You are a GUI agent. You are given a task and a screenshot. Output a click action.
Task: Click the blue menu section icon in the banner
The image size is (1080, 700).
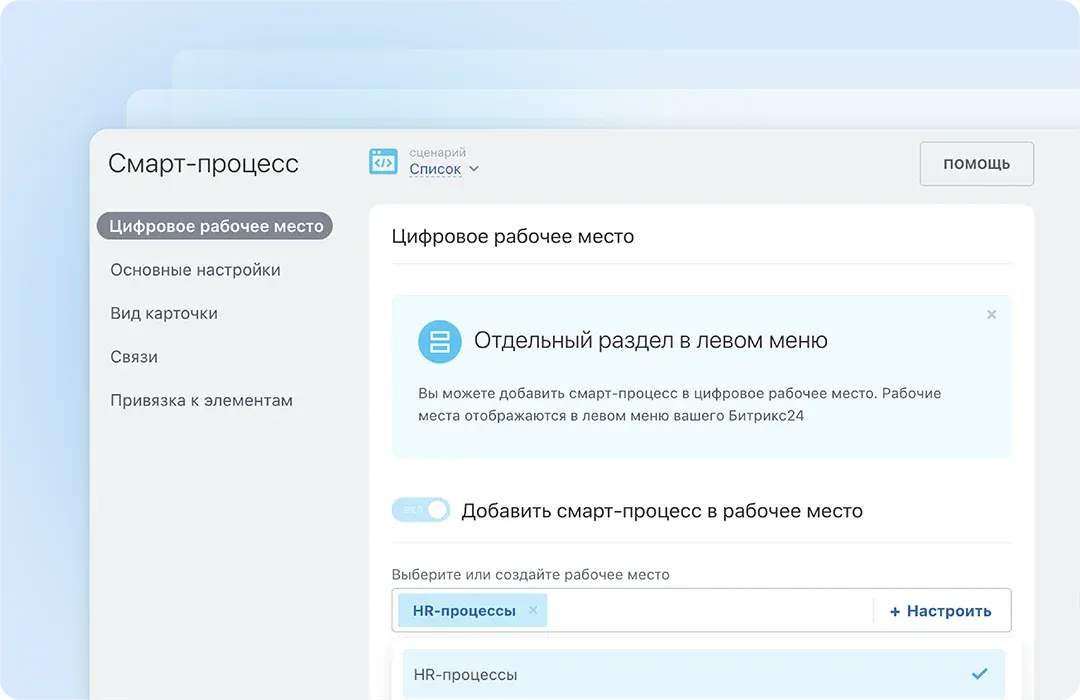(439, 341)
